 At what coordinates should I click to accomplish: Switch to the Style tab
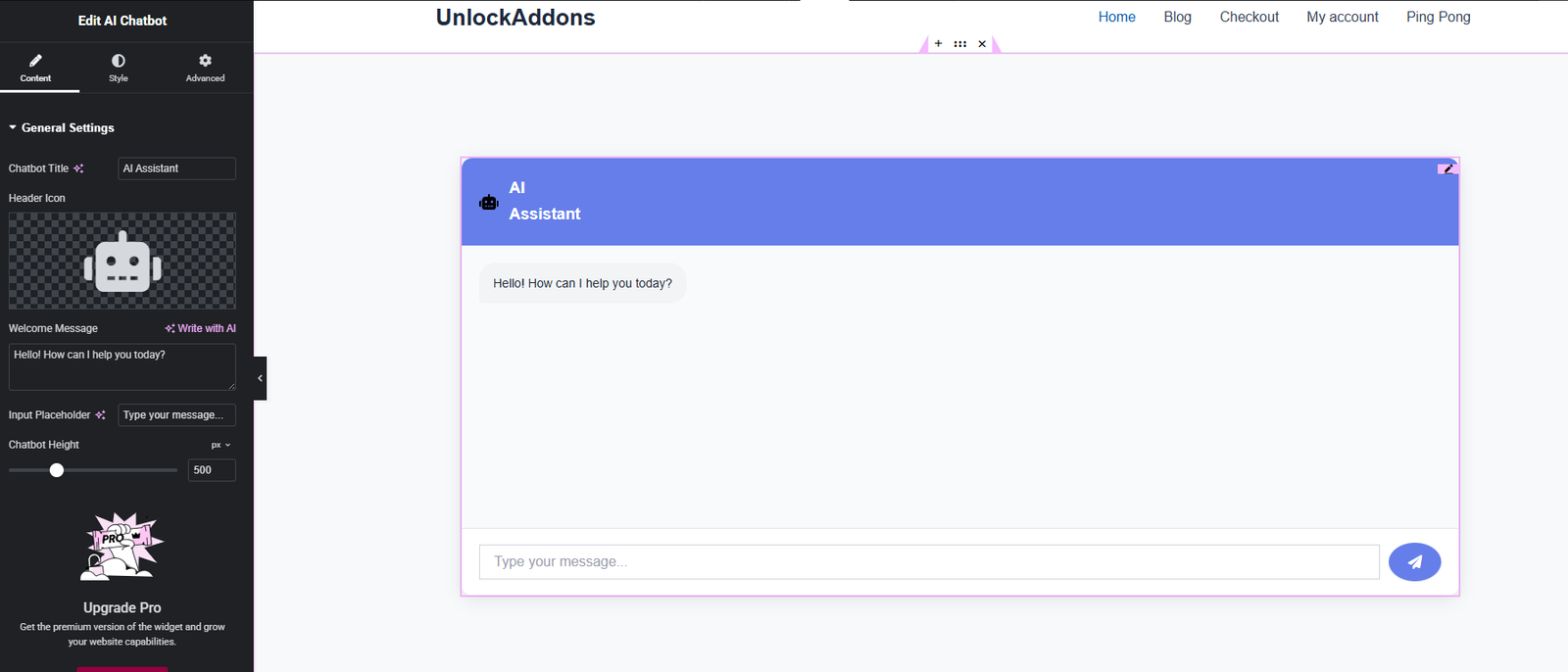(118, 68)
